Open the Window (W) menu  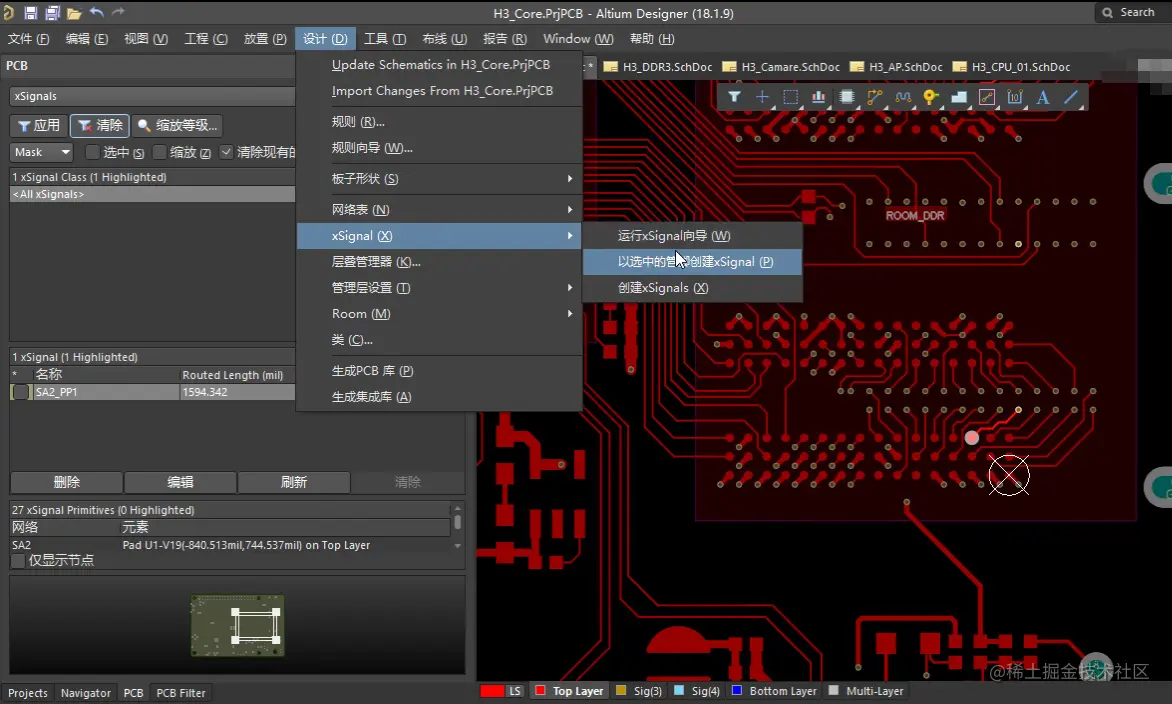578,39
